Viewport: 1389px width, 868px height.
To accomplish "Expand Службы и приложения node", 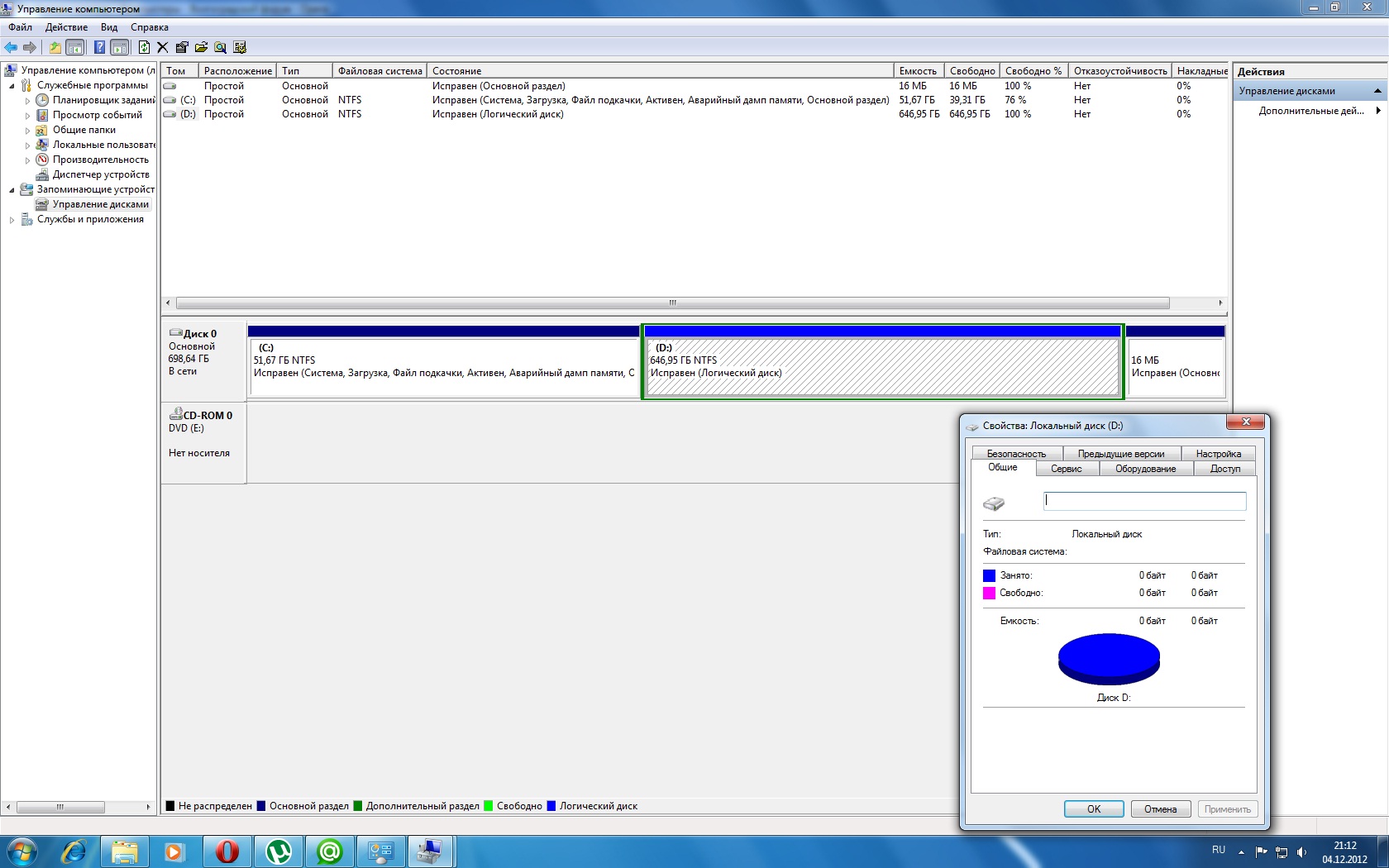I will (x=12, y=220).
